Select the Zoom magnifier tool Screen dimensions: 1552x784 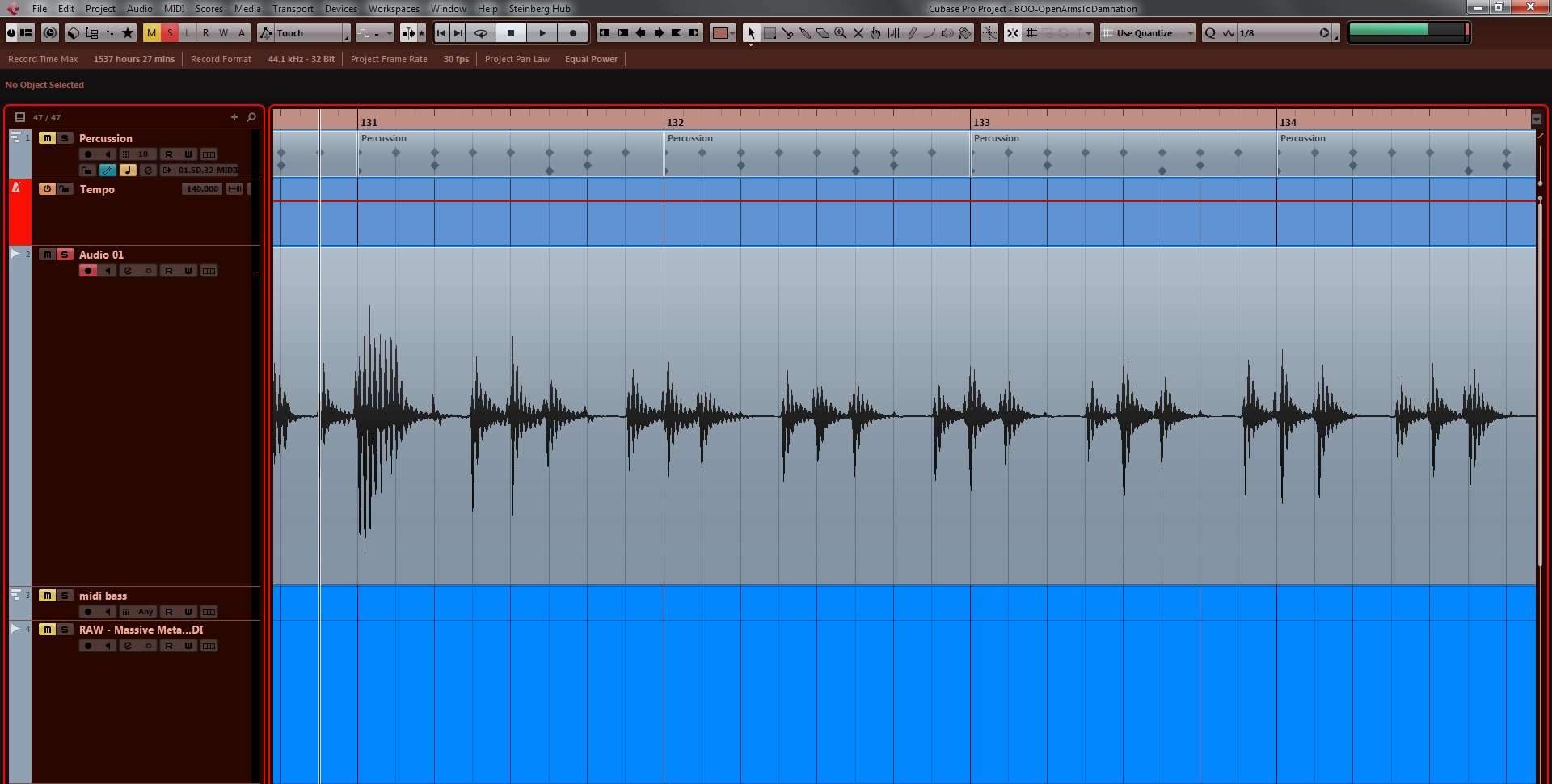pyautogui.click(x=841, y=33)
